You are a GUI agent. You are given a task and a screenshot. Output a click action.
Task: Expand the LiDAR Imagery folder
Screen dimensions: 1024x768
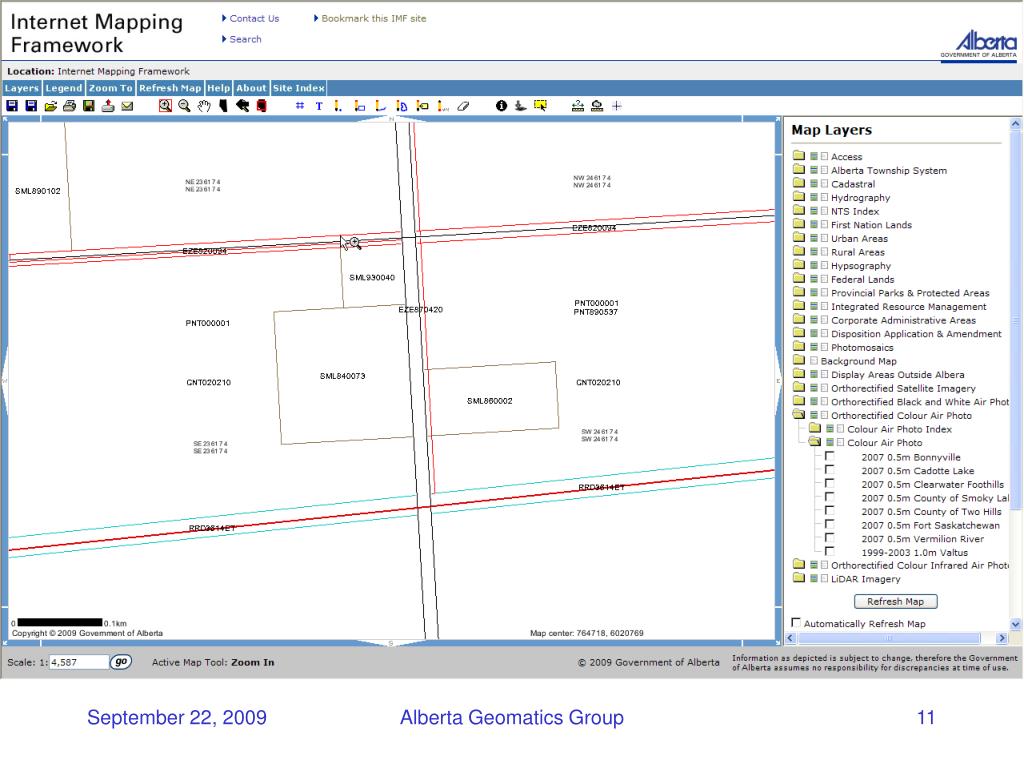click(x=799, y=579)
